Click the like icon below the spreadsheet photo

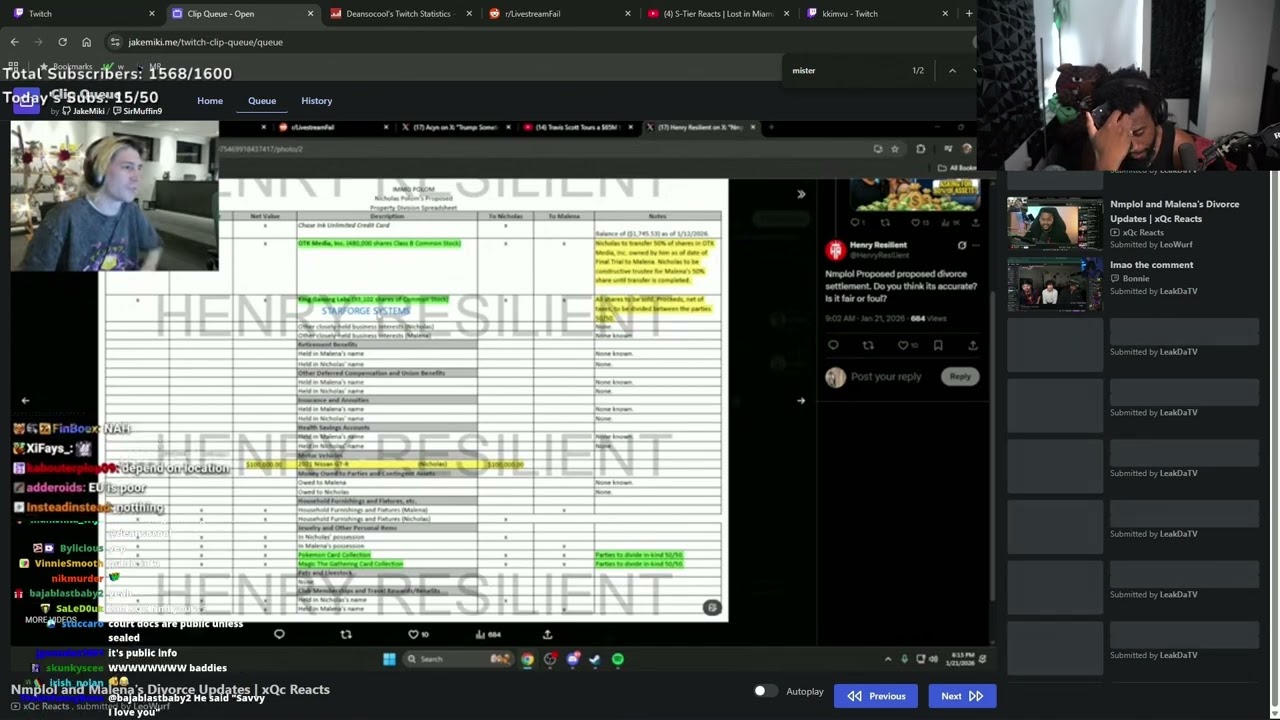[x=413, y=634]
